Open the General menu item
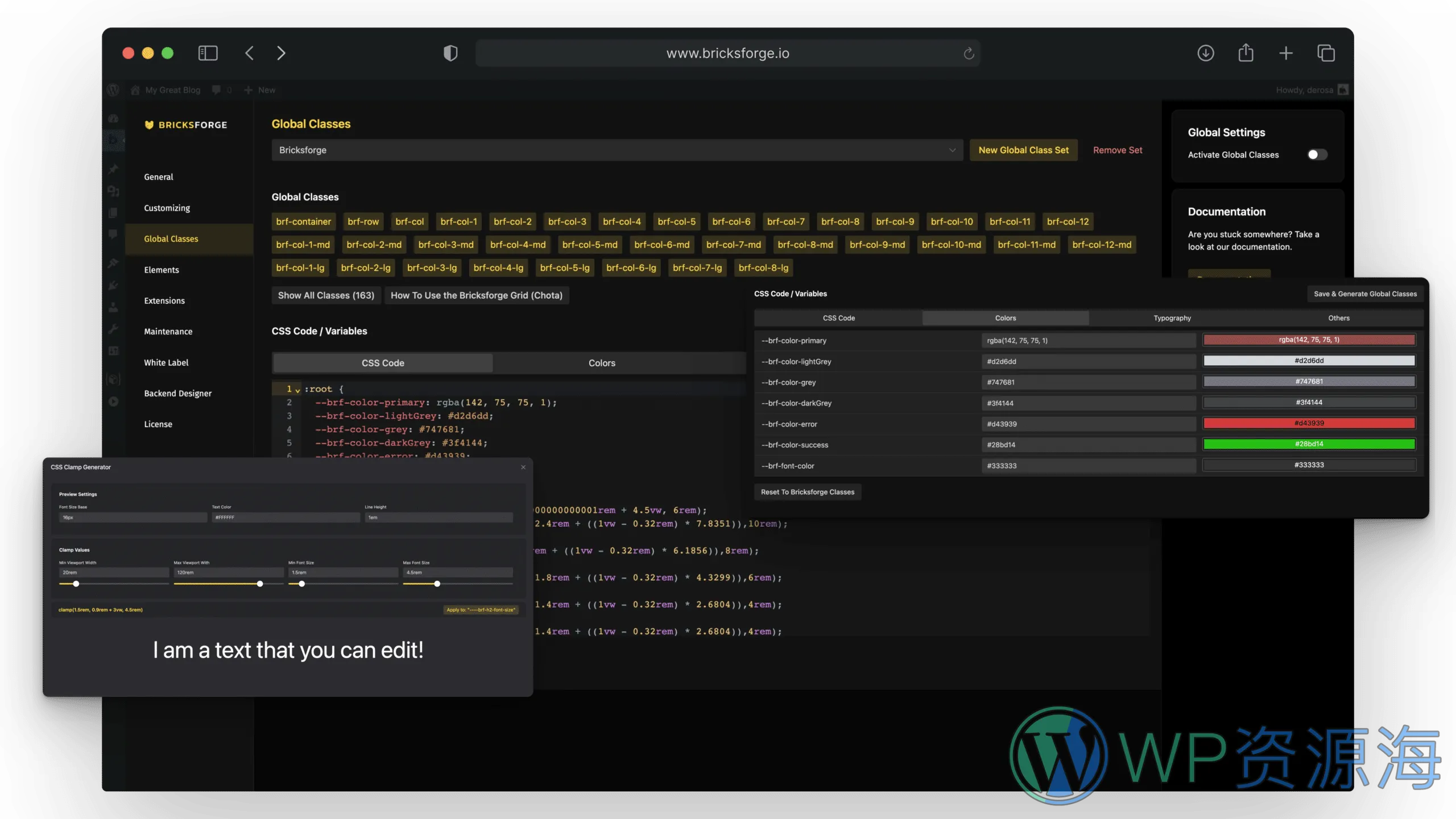This screenshot has width=1456, height=819. point(159,177)
